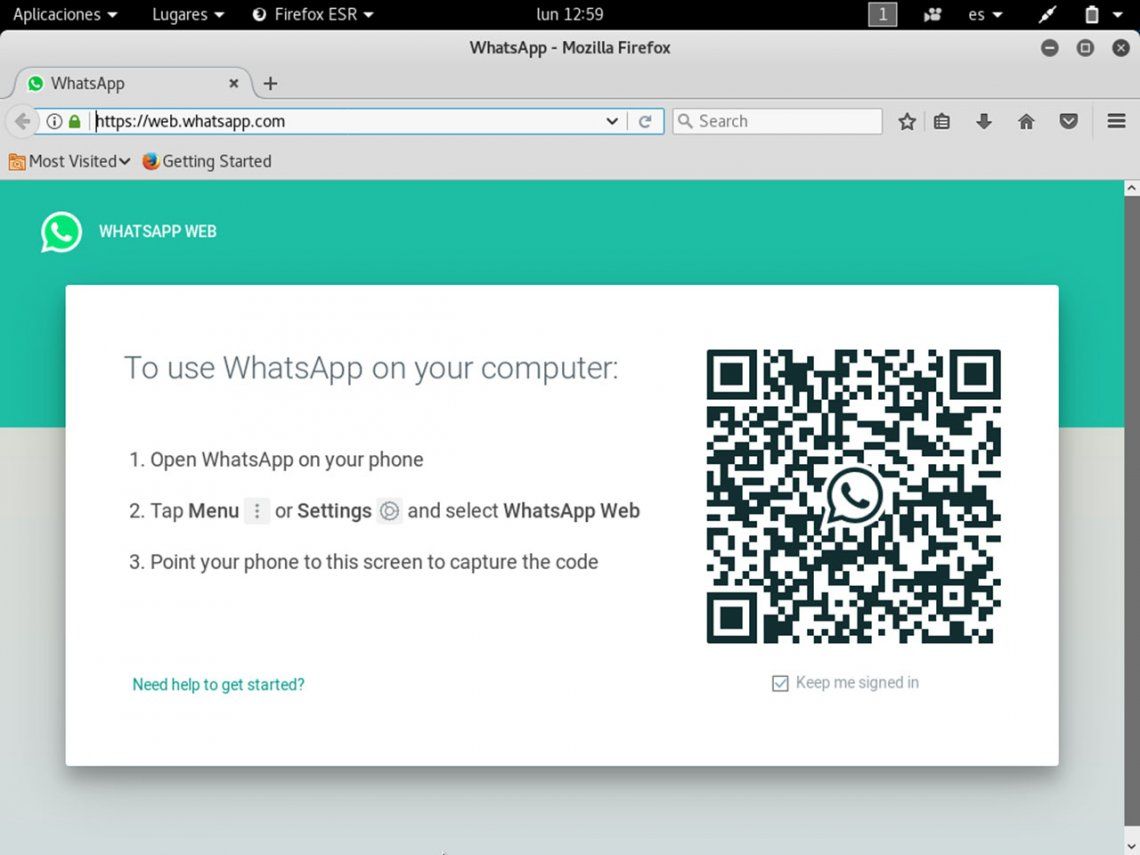The width and height of the screenshot is (1140, 855).
Task: Open the es keyboard layout dropdown
Action: (985, 15)
